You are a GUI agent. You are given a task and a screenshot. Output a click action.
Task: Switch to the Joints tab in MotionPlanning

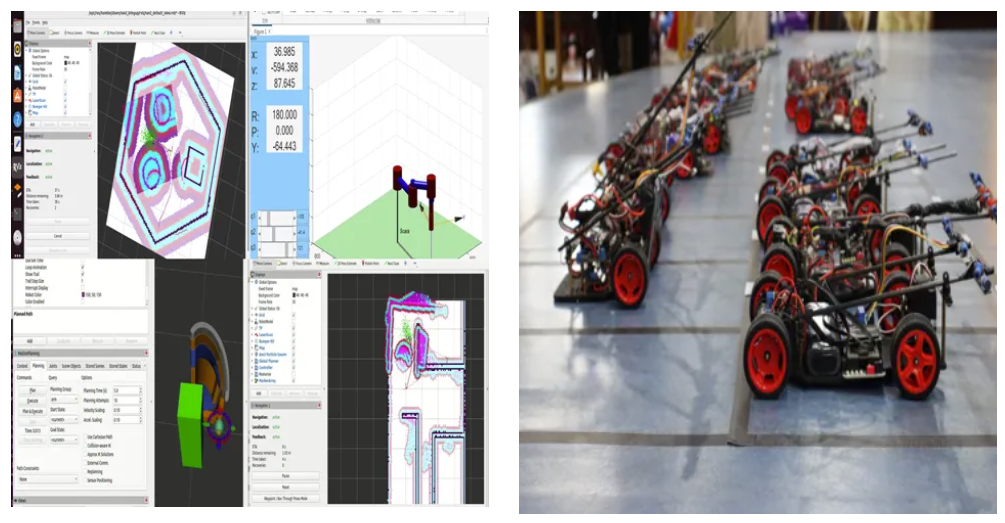tap(53, 366)
